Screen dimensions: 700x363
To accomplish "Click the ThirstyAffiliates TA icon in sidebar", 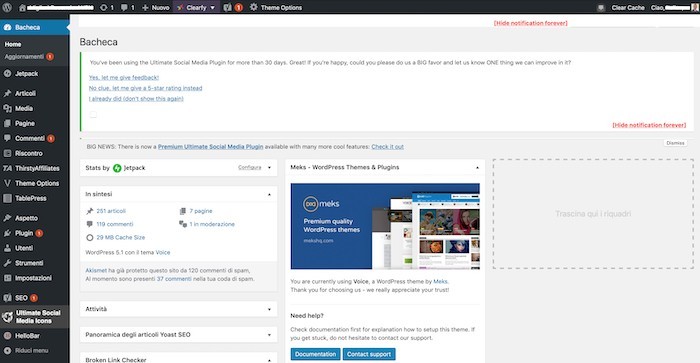I will tap(8, 168).
